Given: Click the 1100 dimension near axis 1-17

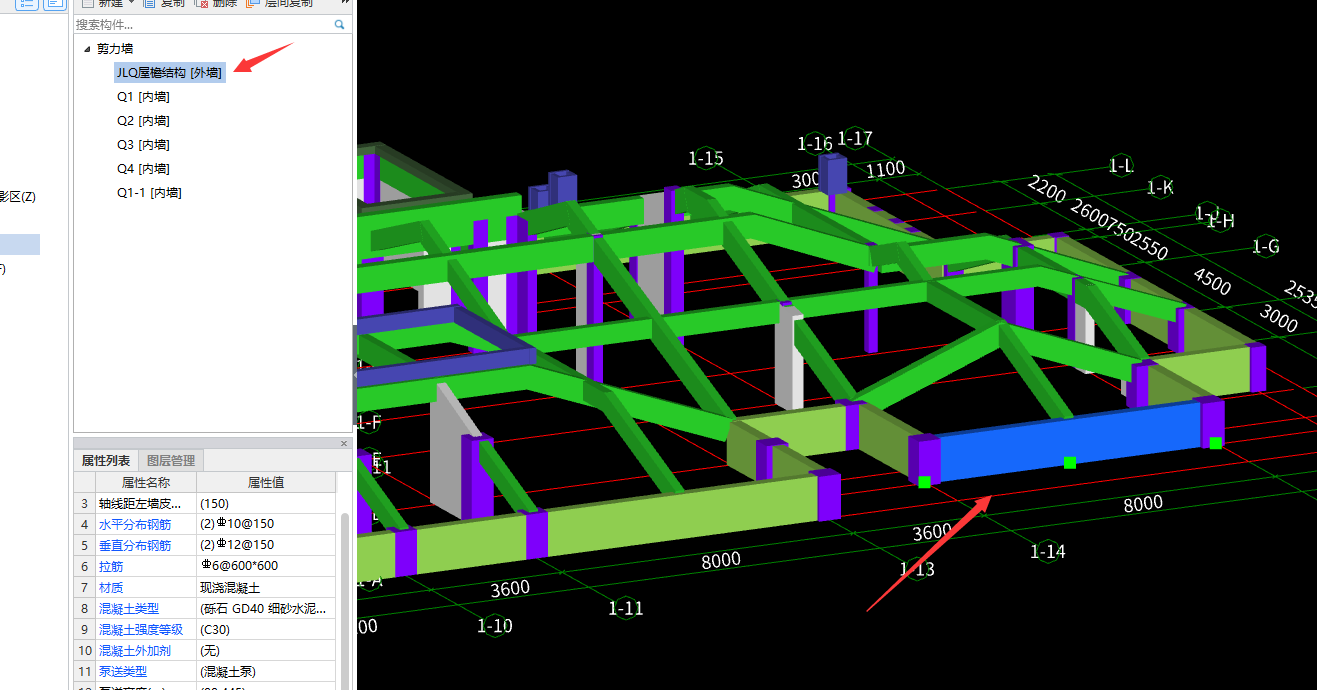Looking at the screenshot, I should click(x=886, y=169).
